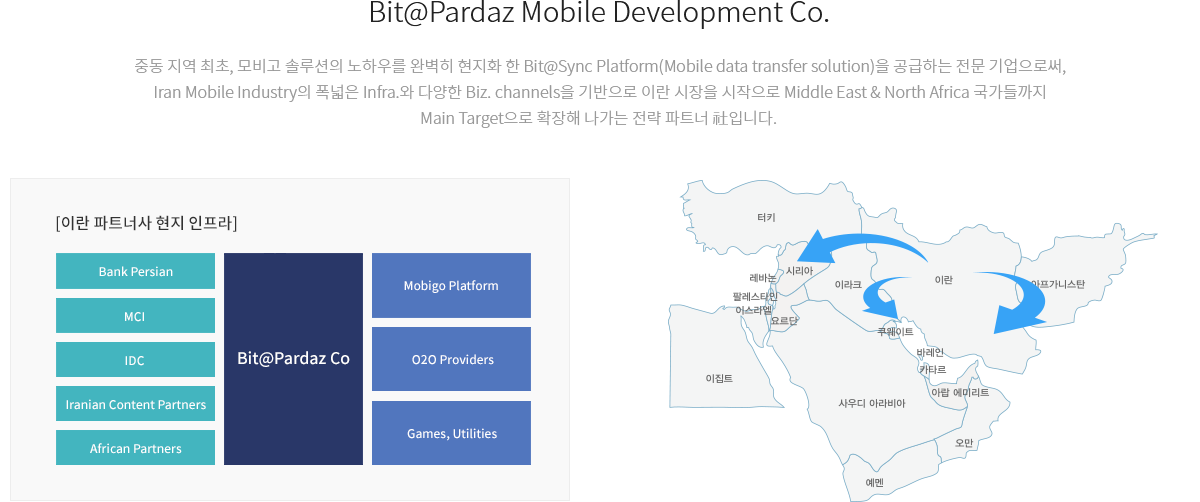Select the Games, Utilities box
The image size is (1200, 502).
point(451,433)
